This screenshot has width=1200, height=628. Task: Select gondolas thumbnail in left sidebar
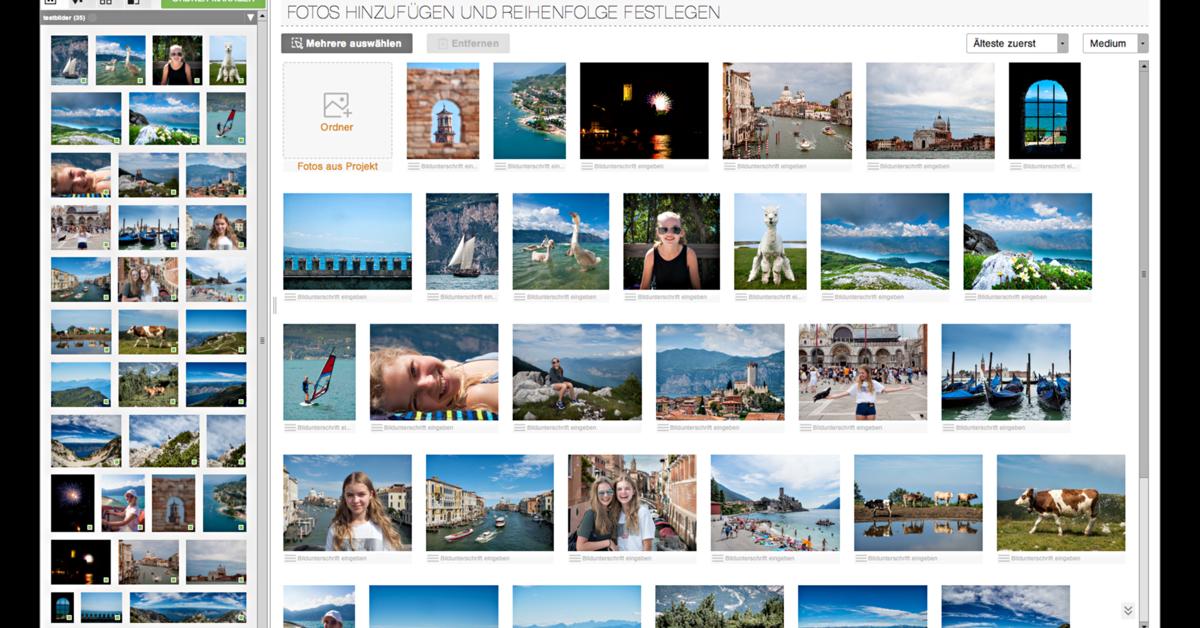click(148, 228)
